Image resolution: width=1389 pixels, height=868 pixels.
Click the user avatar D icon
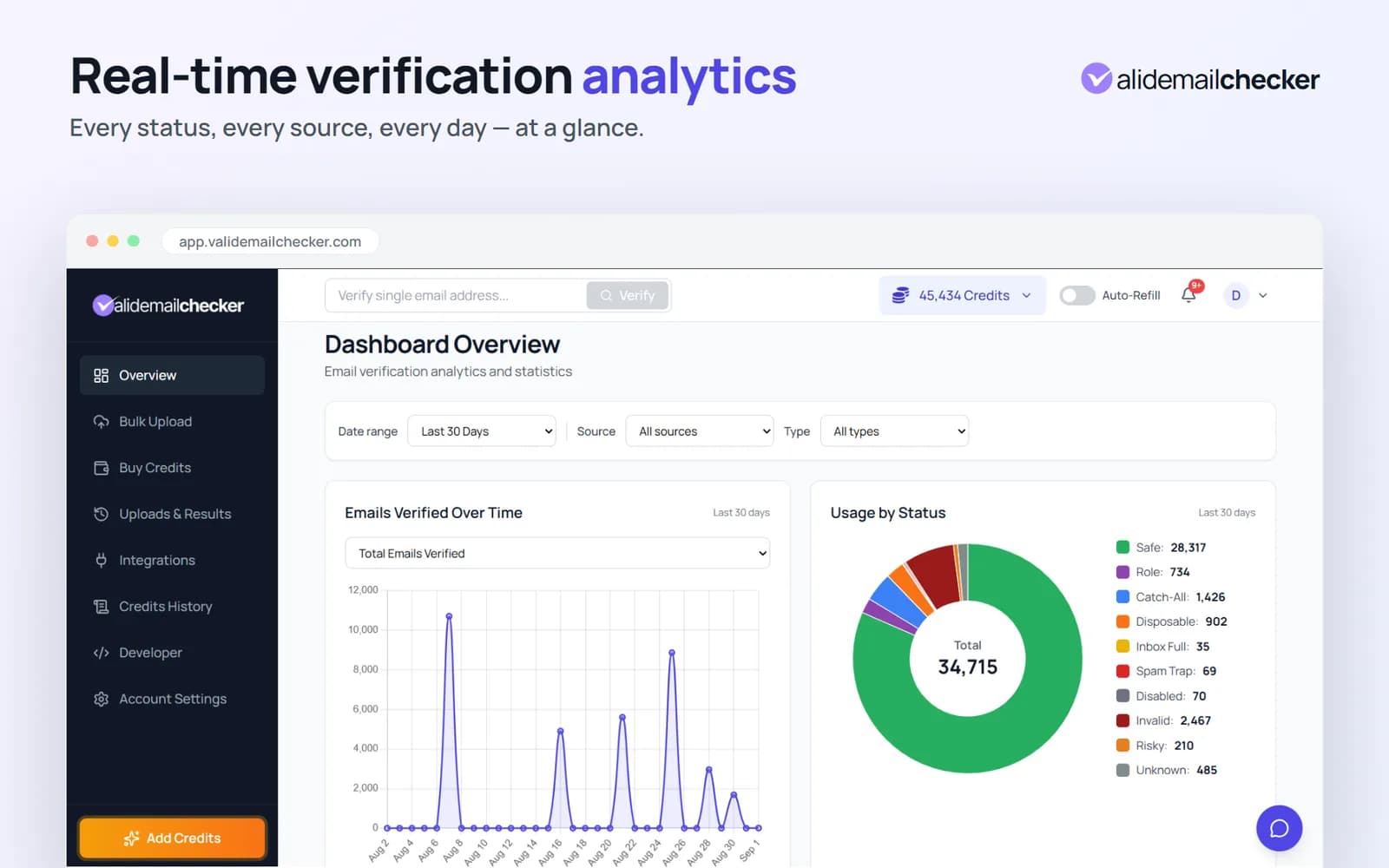[x=1235, y=295]
